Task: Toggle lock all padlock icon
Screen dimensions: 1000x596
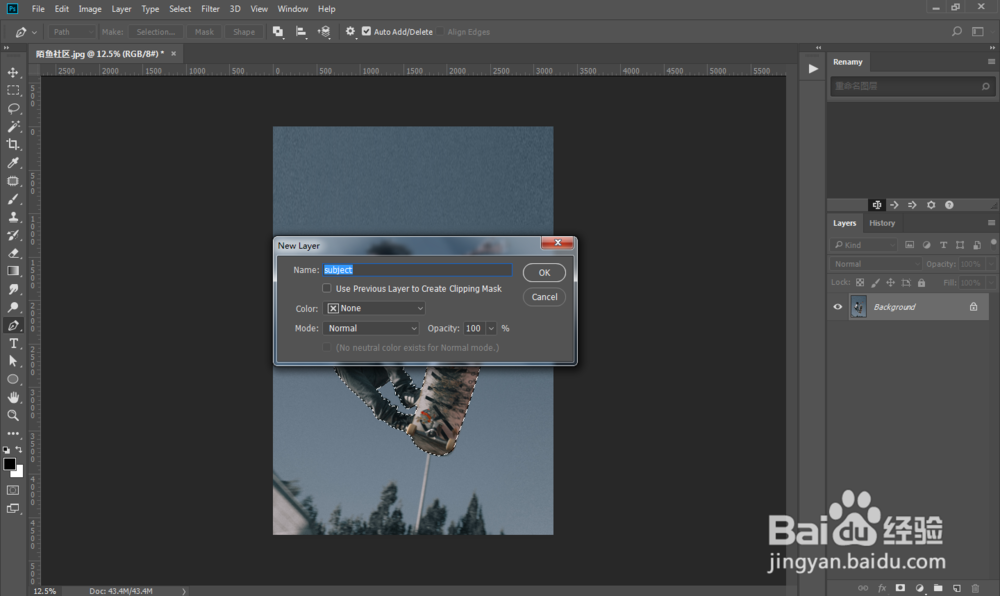Action: [921, 282]
